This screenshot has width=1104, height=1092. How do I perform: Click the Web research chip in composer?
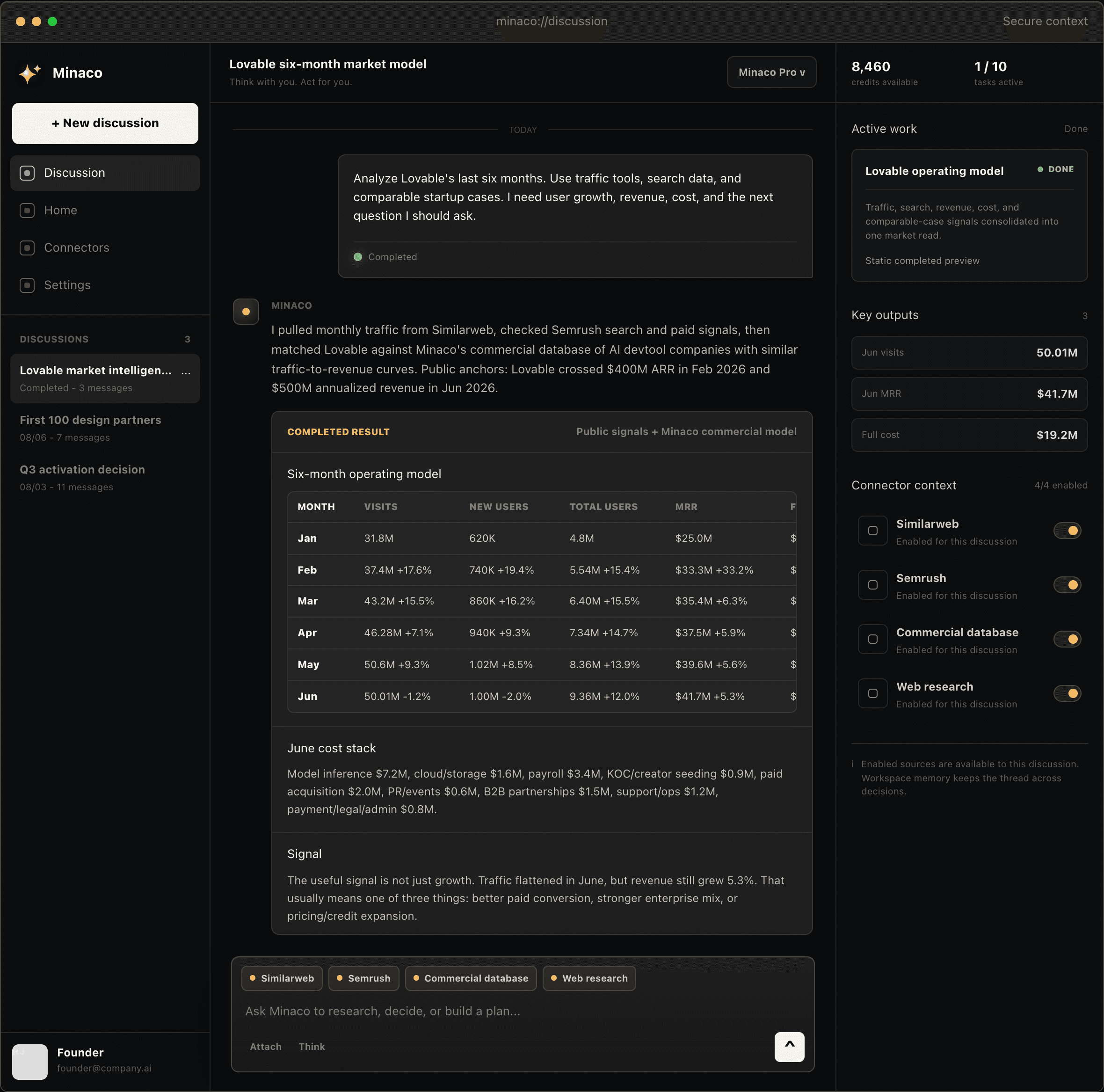click(x=589, y=978)
